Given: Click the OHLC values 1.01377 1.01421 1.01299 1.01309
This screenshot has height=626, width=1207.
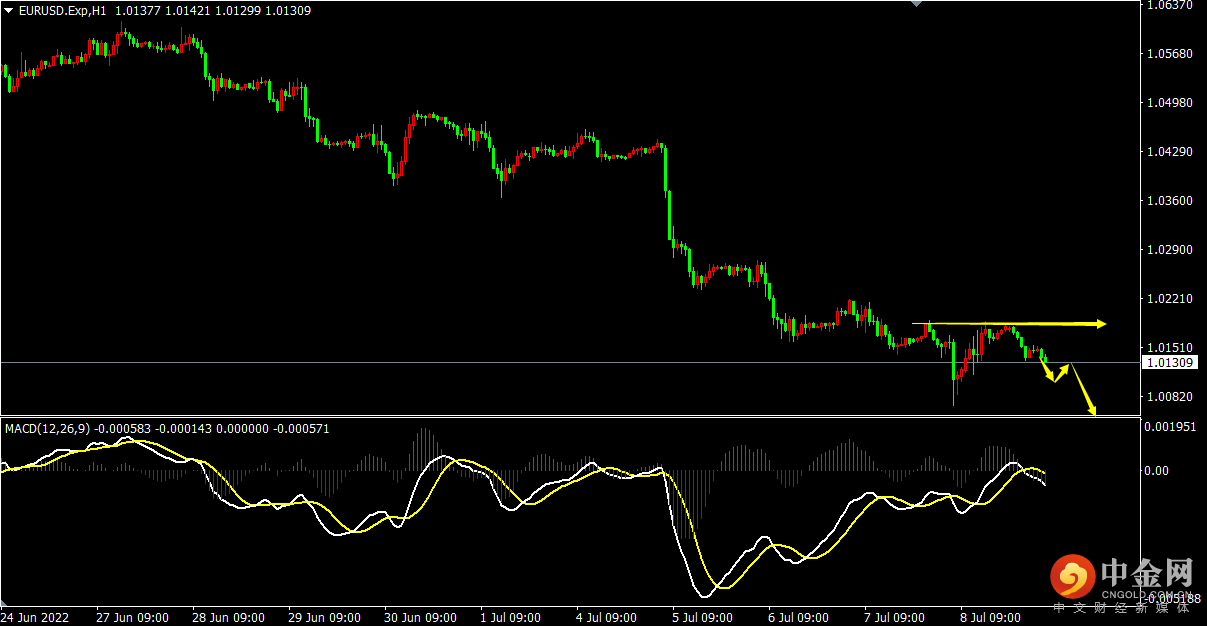Looking at the screenshot, I should (x=212, y=11).
